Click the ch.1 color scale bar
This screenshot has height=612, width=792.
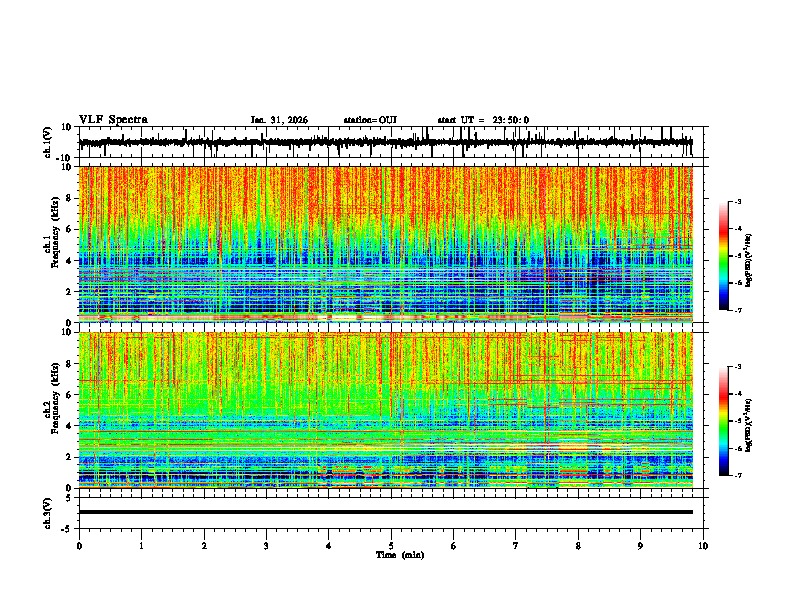click(724, 256)
